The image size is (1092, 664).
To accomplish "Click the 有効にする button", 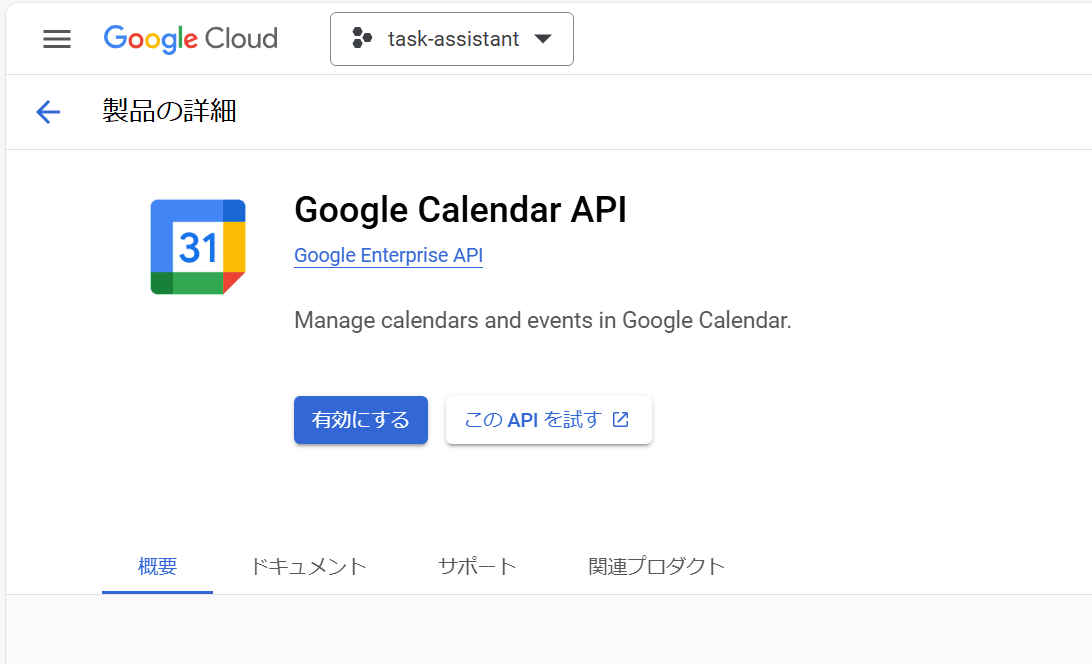I will point(361,420).
